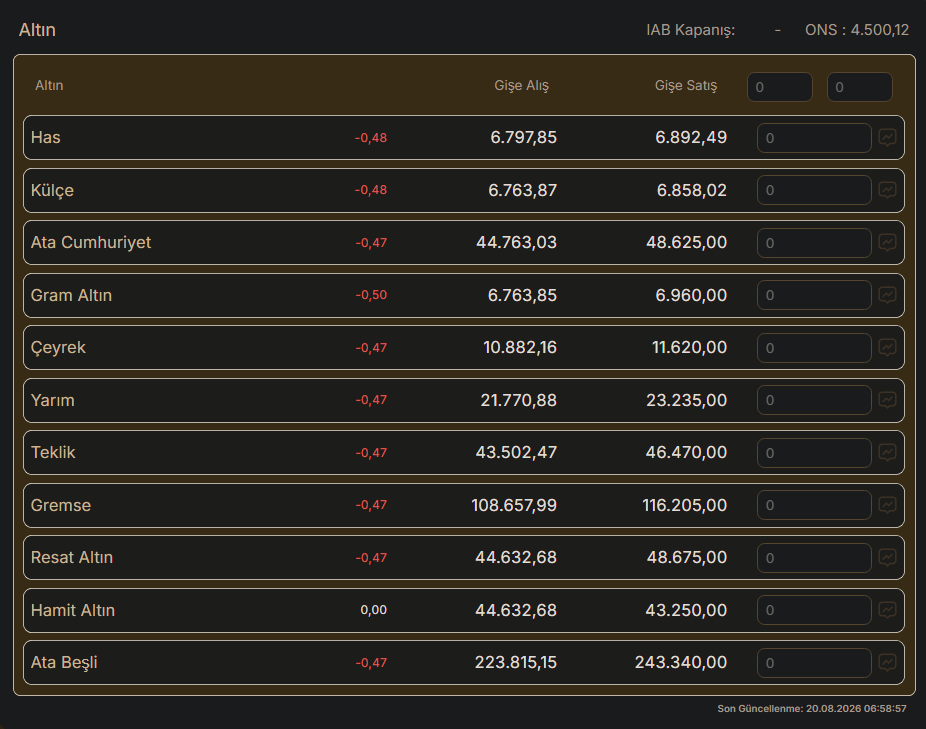926x729 pixels.
Task: Click the first header input next to Gişe Satış
Action: click(780, 87)
